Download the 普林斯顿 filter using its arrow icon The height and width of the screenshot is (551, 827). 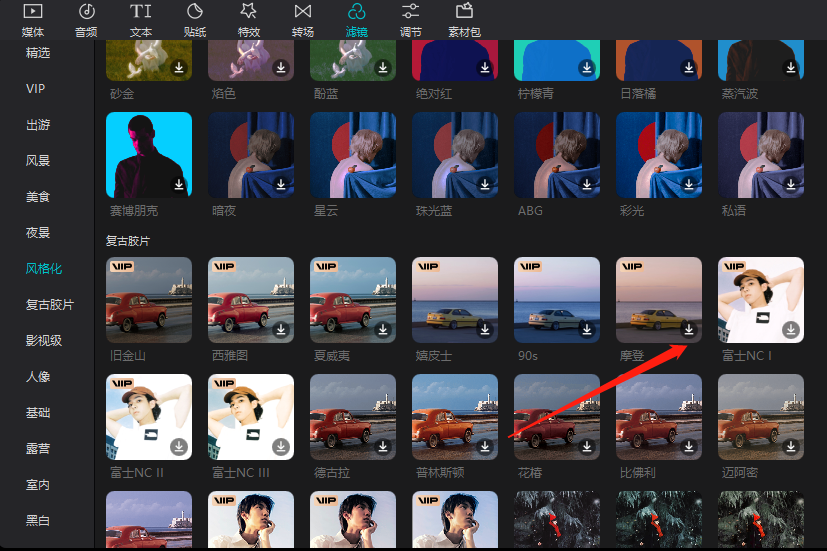(485, 446)
